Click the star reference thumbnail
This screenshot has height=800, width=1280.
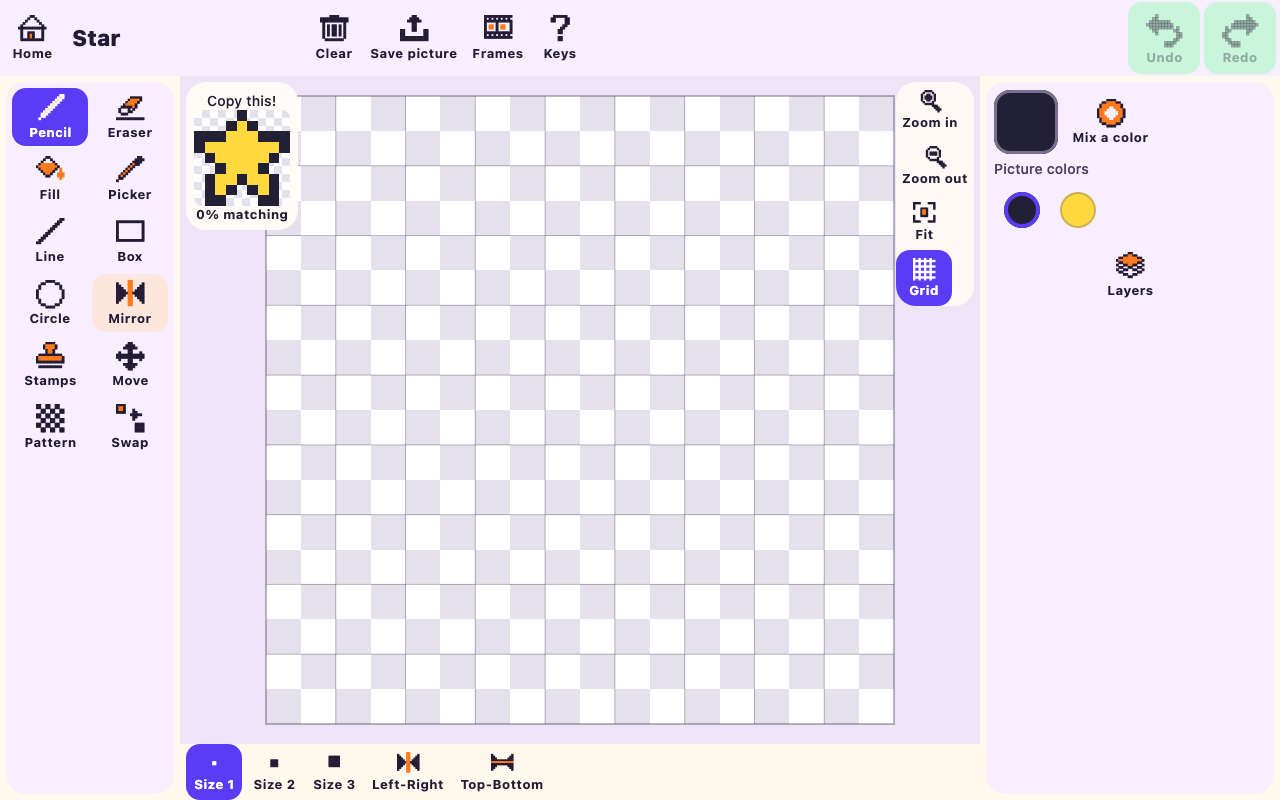pyautogui.click(x=242, y=158)
